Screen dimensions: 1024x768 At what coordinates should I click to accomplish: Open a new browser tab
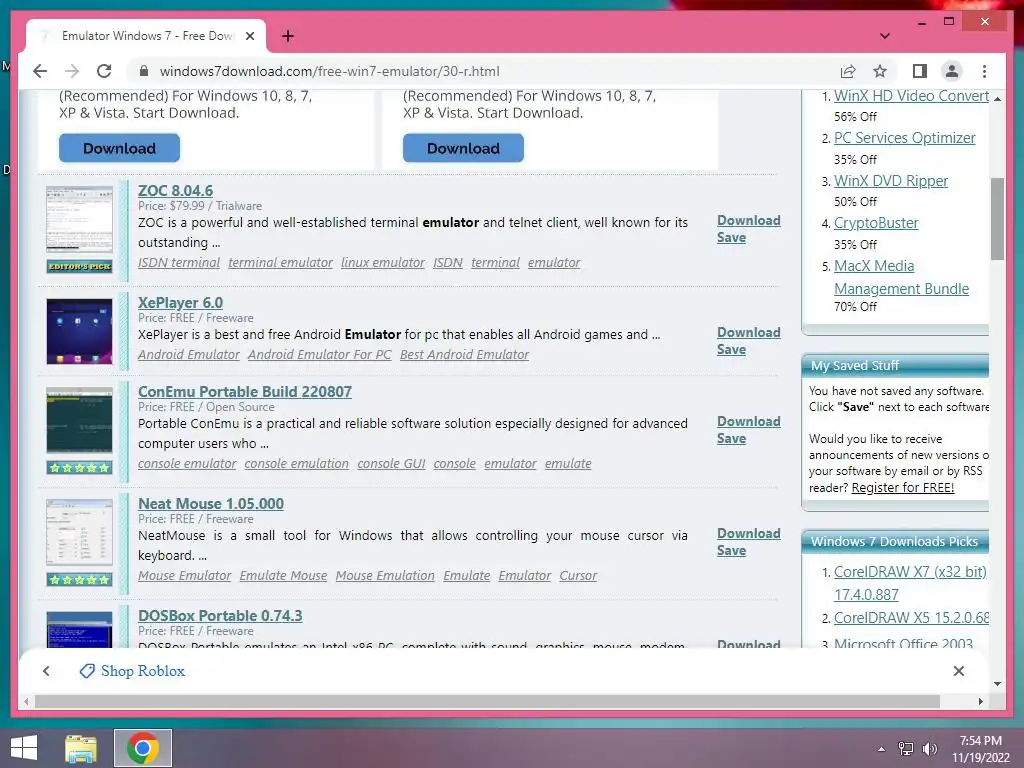[x=288, y=36]
